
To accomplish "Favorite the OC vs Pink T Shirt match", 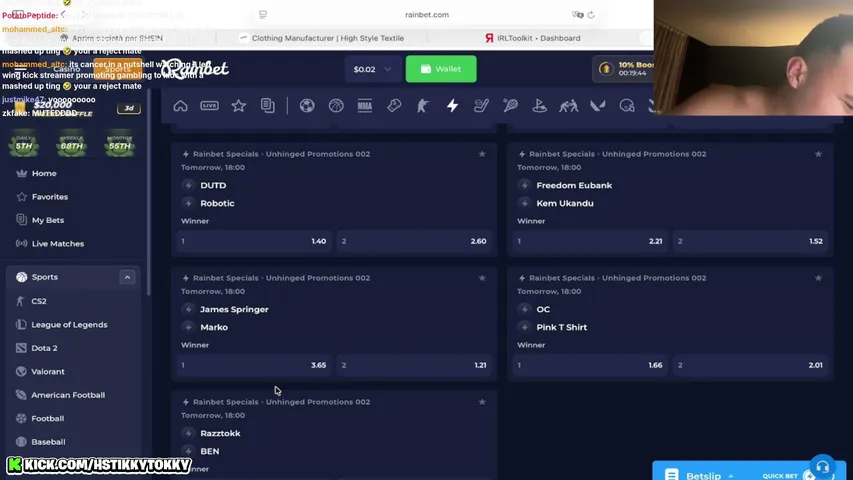I will tap(818, 278).
